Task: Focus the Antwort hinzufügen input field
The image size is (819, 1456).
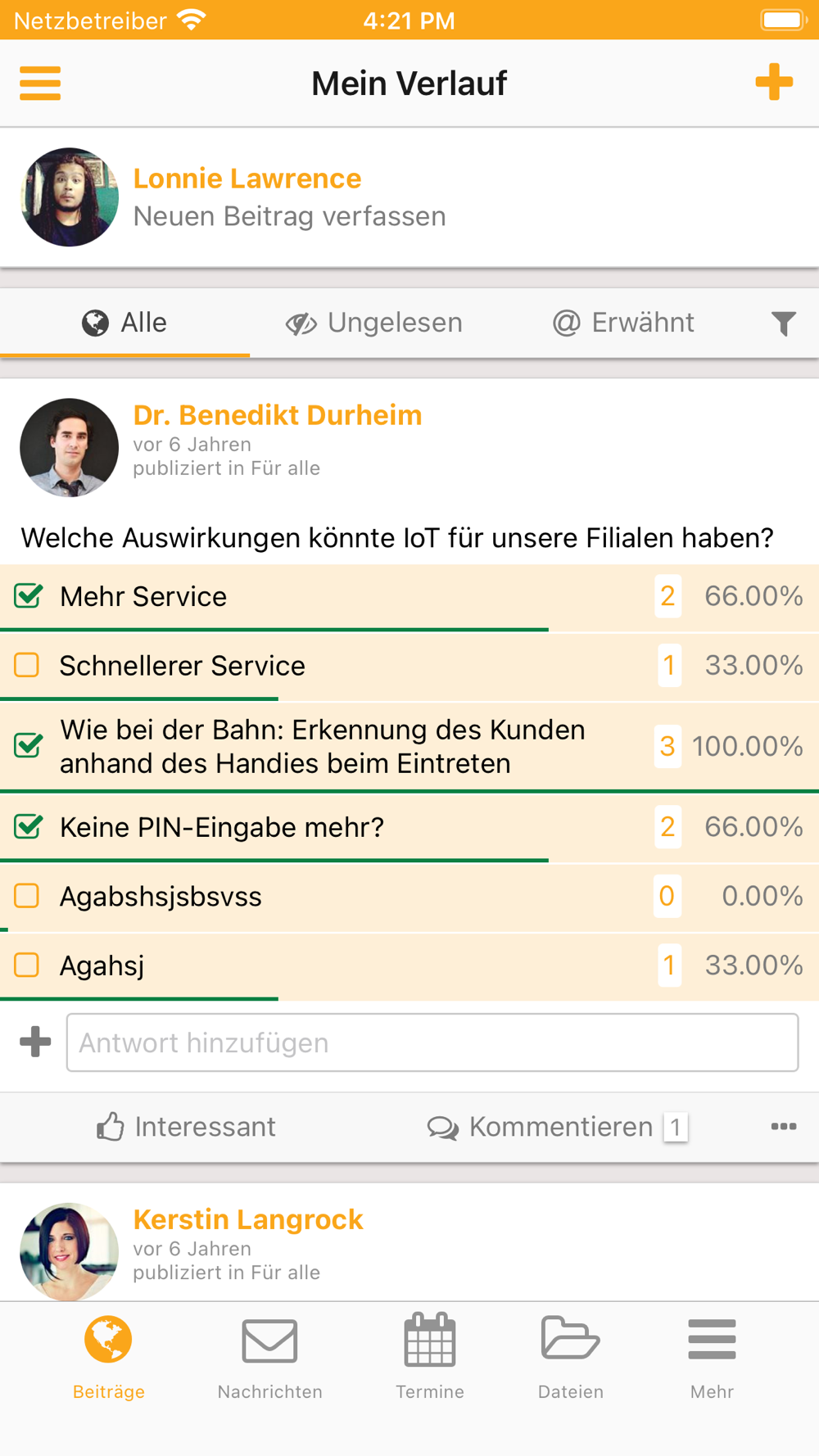Action: [432, 1042]
